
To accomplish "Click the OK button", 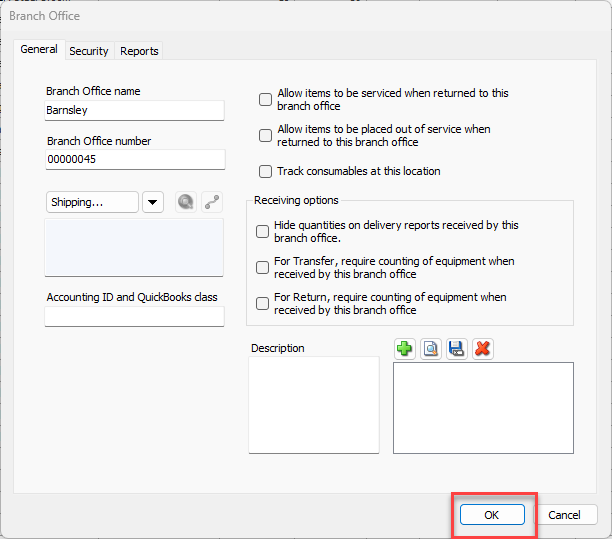I will point(492,515).
